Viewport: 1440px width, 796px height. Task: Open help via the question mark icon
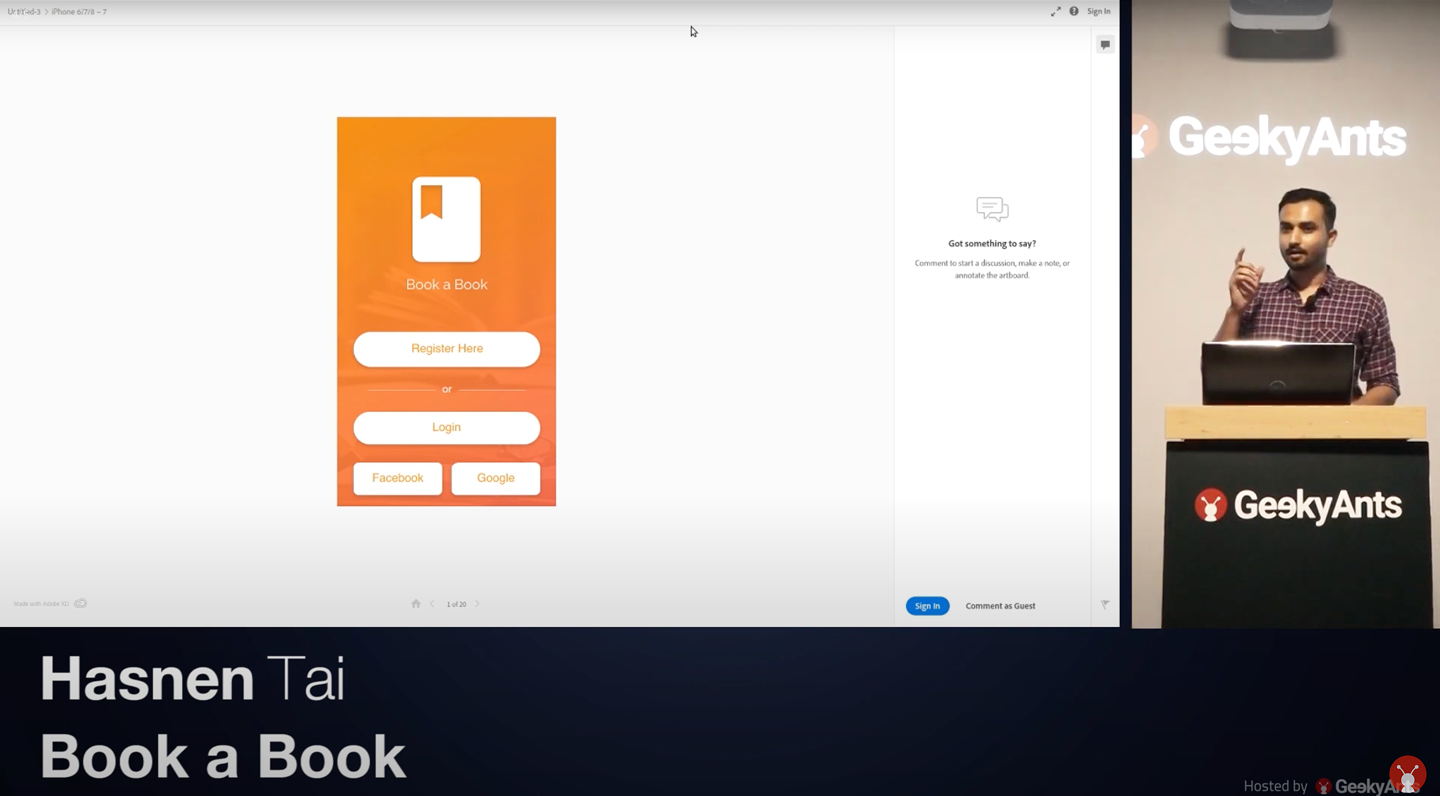click(1074, 12)
